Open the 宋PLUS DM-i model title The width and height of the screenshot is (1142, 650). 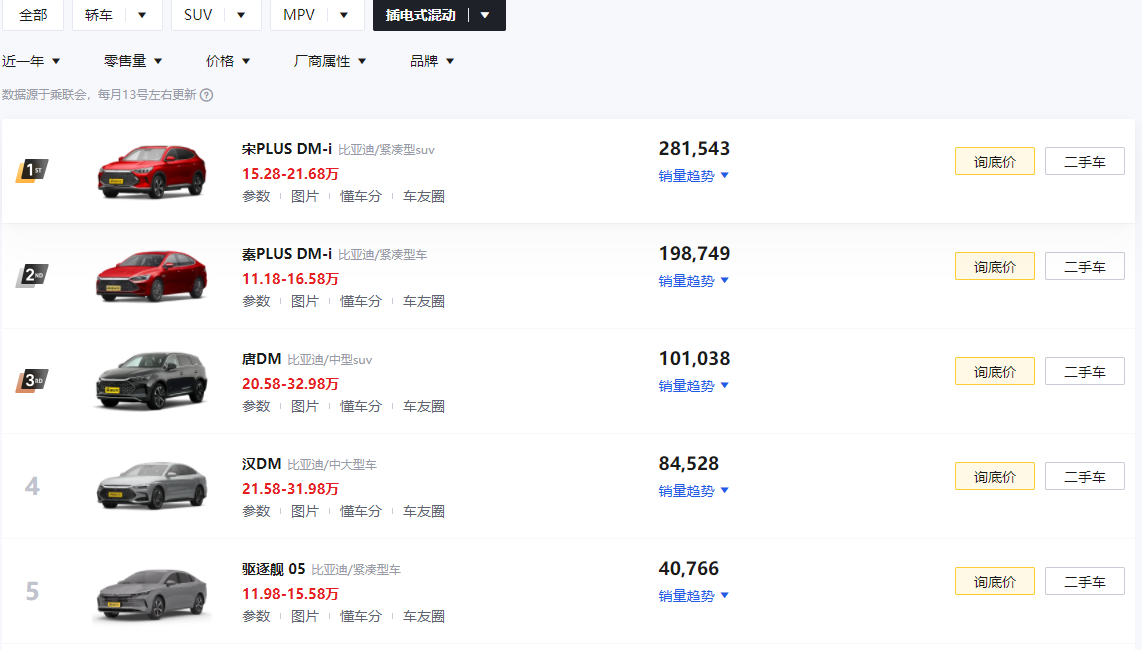tap(287, 149)
